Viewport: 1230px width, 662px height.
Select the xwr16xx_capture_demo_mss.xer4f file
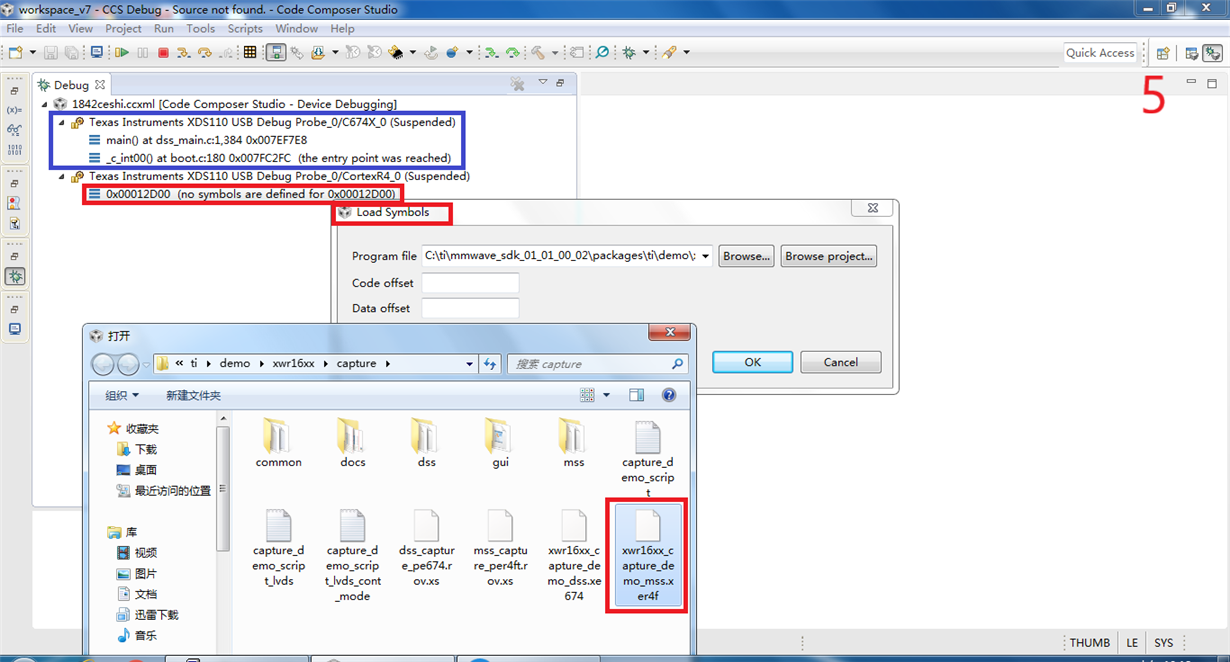[x=648, y=557]
